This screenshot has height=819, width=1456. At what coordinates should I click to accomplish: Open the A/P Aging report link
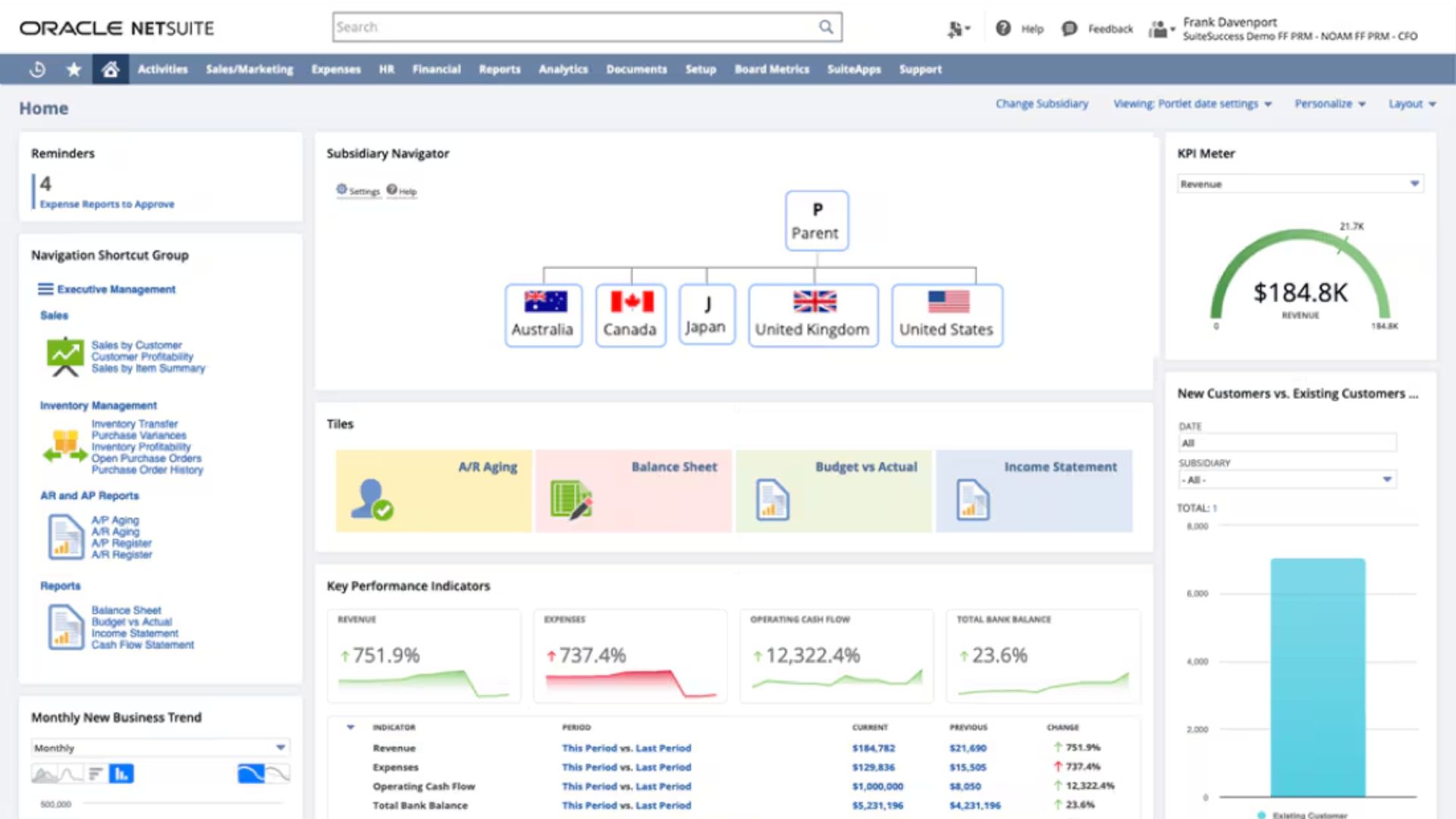[x=115, y=520]
